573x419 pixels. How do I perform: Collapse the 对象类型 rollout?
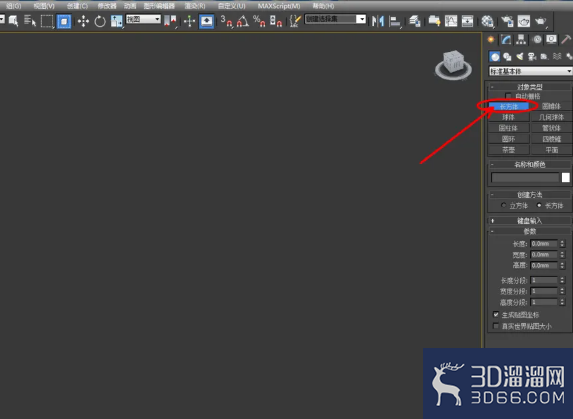530,87
